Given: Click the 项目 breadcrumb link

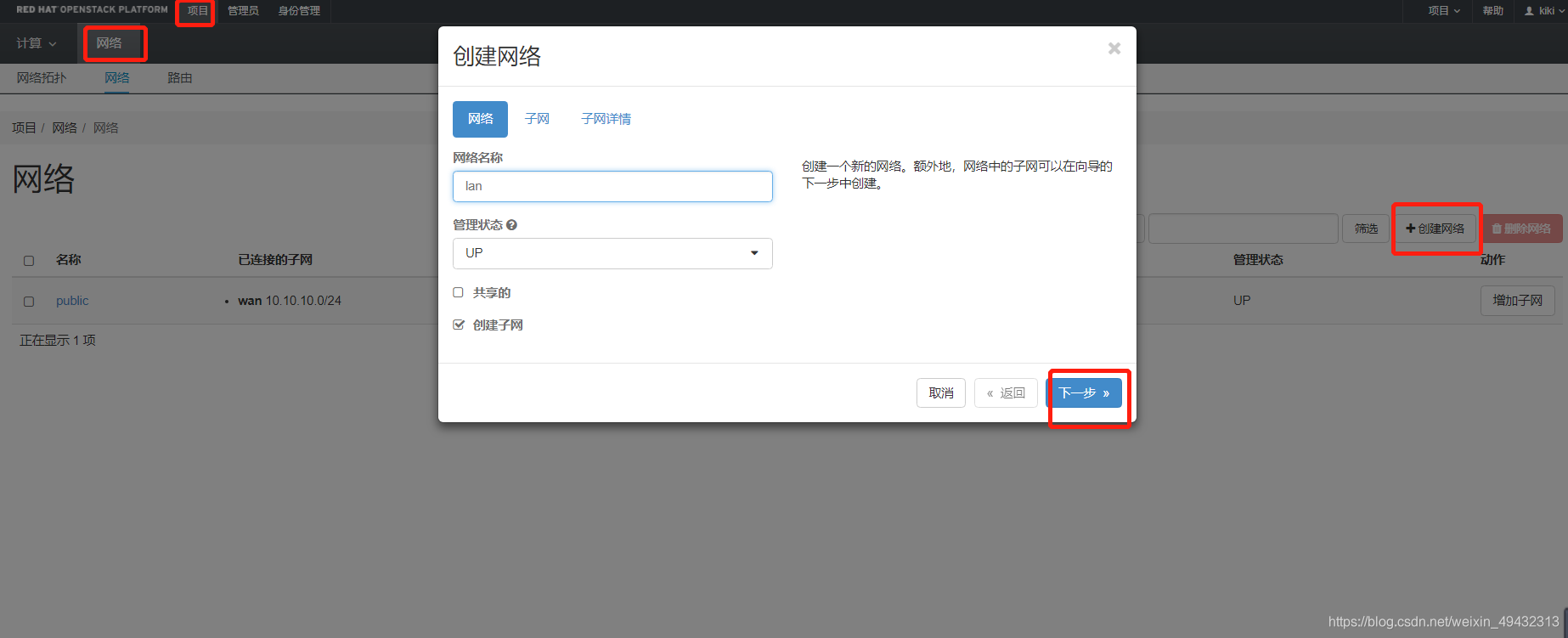Looking at the screenshot, I should [24, 127].
